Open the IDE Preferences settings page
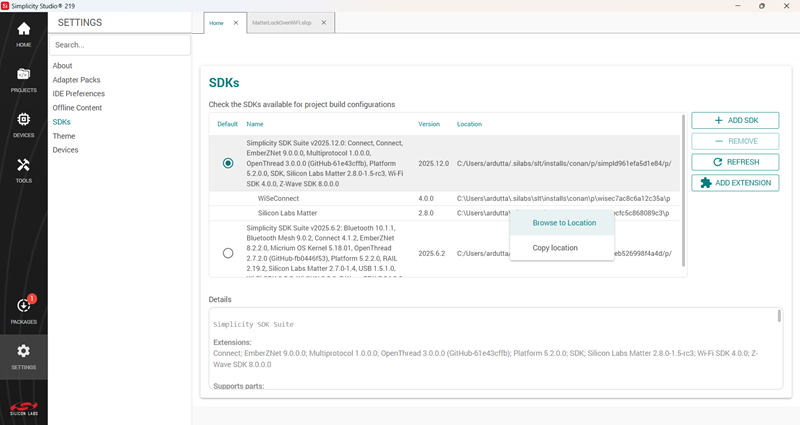800x425 pixels. pyautogui.click(x=79, y=94)
